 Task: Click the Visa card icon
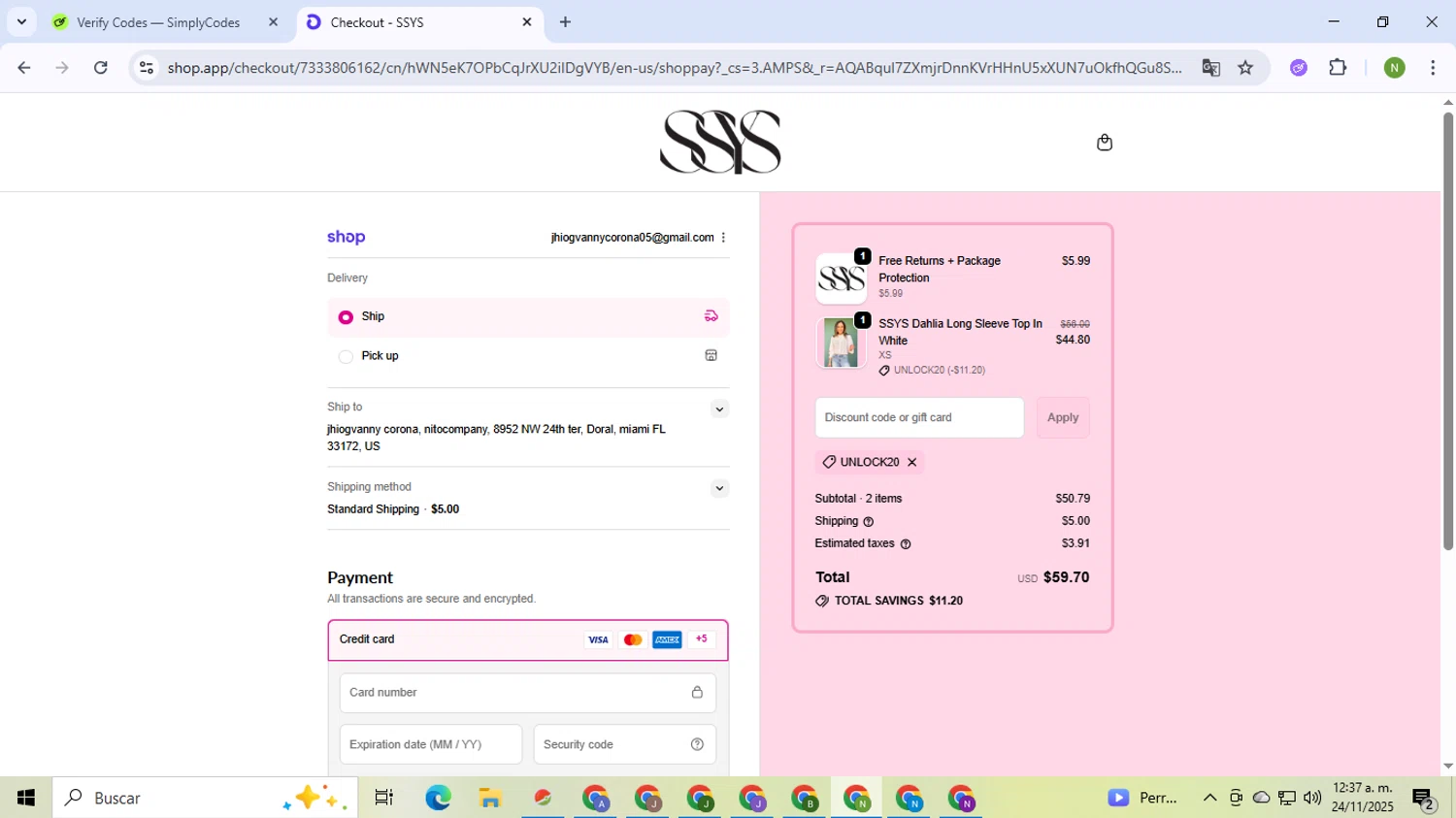[598, 639]
